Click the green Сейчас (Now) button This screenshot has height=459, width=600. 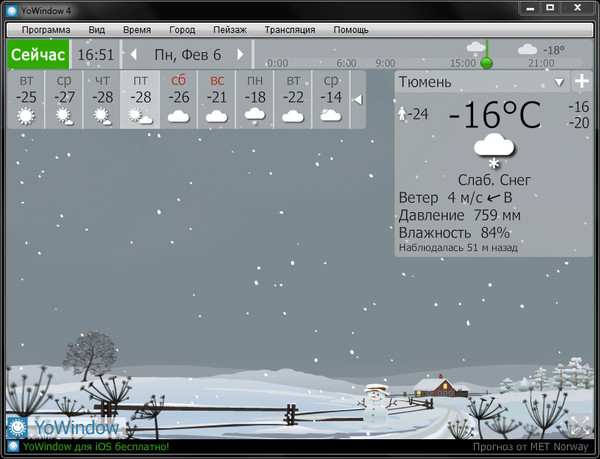click(38, 54)
